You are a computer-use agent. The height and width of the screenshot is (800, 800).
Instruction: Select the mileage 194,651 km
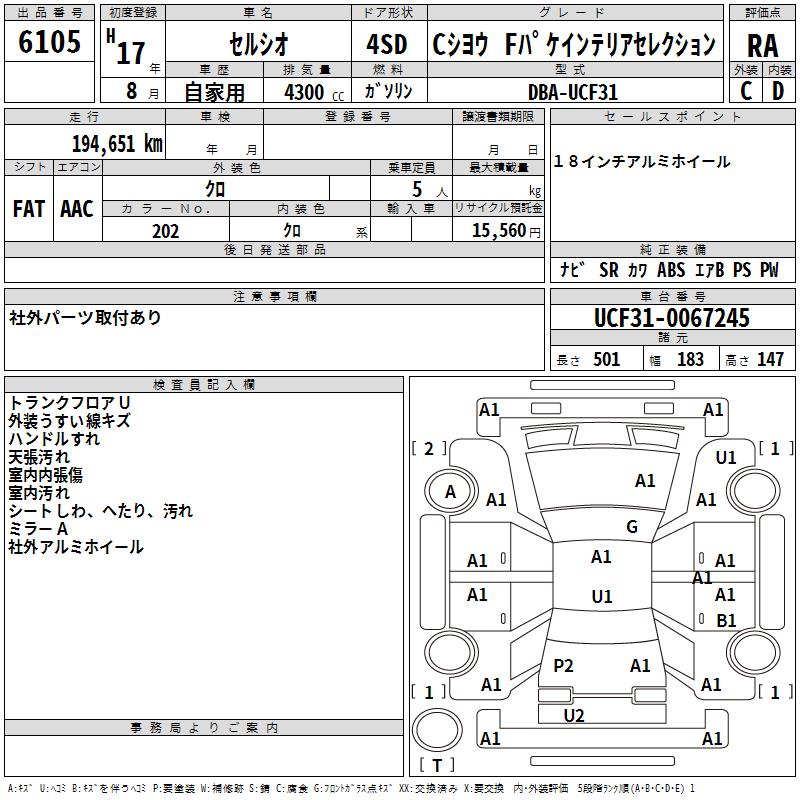point(117,144)
